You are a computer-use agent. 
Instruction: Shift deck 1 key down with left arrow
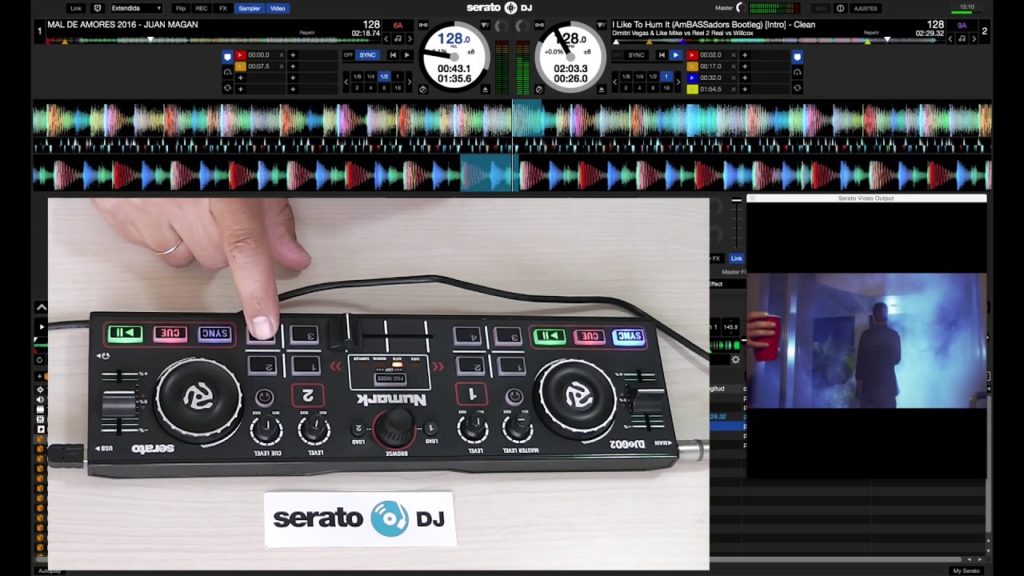tap(386, 39)
